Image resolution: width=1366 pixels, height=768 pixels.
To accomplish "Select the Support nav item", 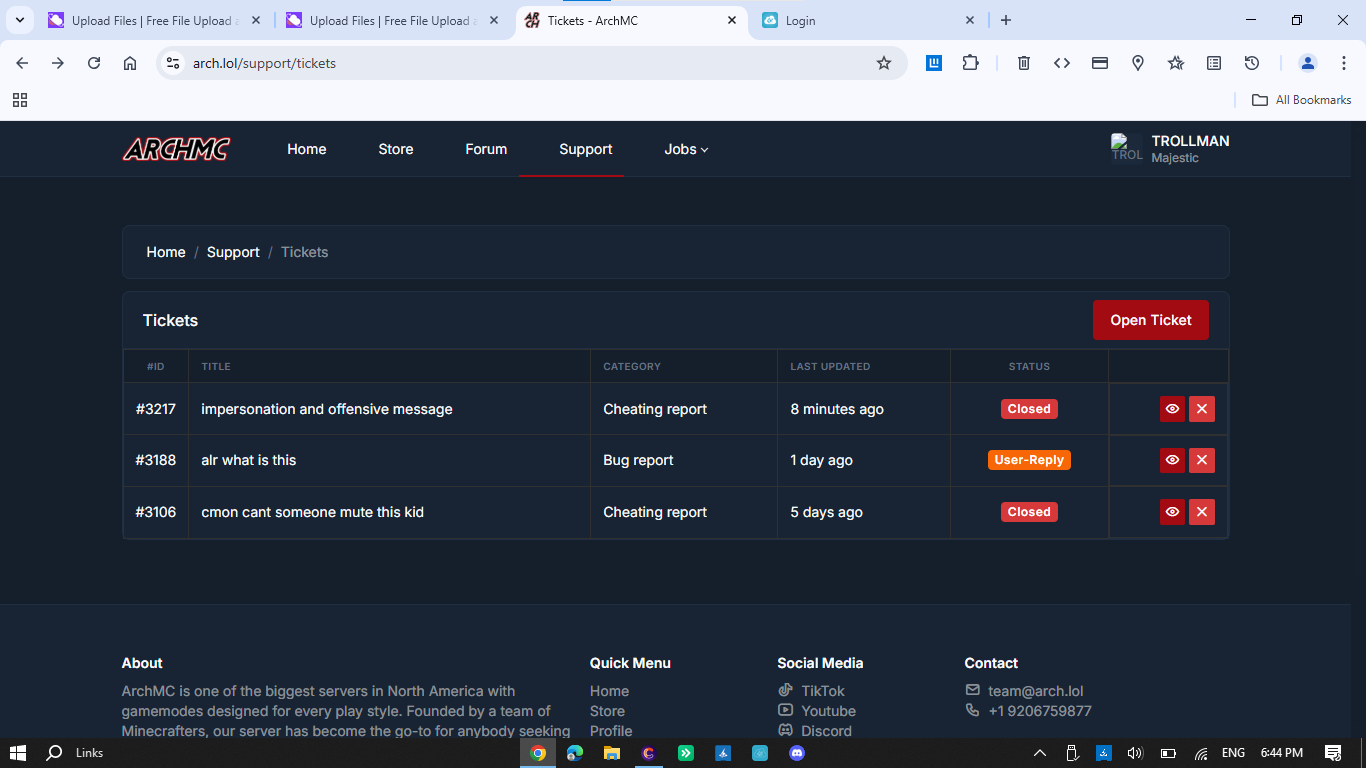I will 586,149.
